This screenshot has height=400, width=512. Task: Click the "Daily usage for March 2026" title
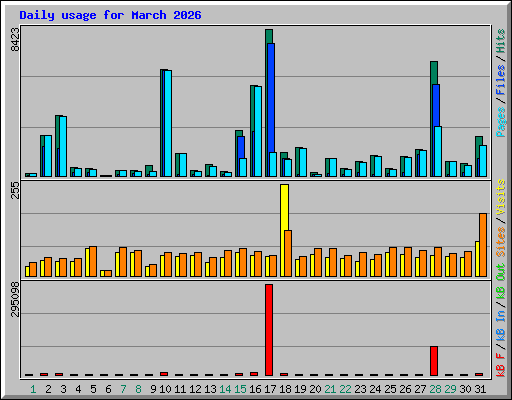click(110, 15)
